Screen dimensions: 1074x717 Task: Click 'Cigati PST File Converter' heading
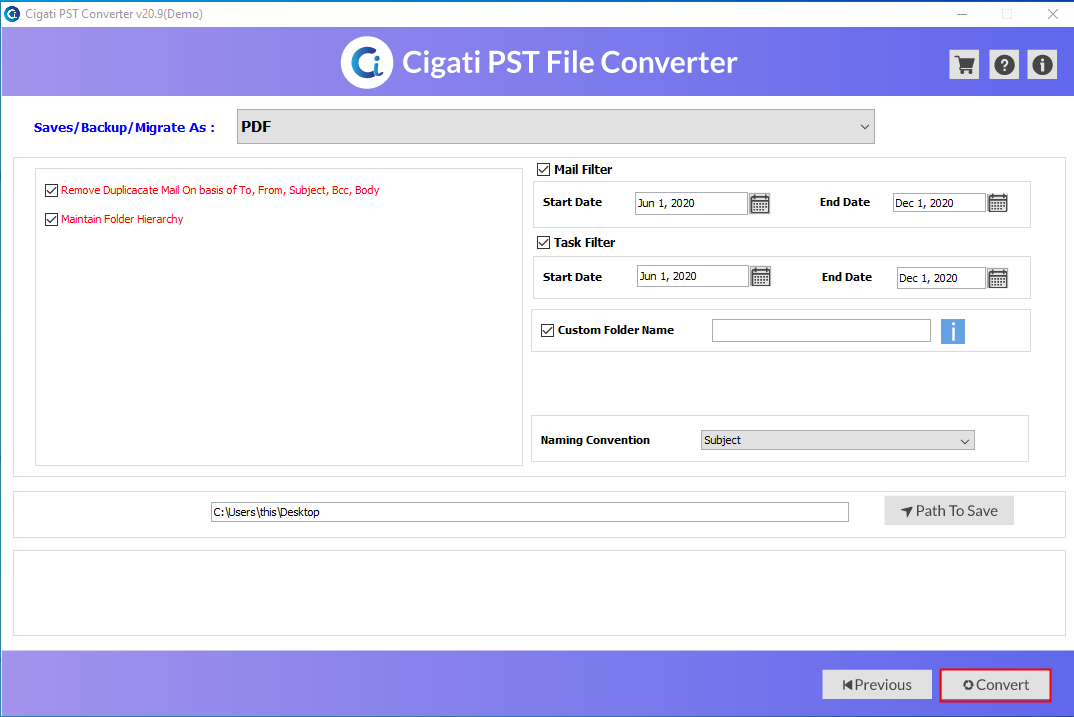[569, 62]
